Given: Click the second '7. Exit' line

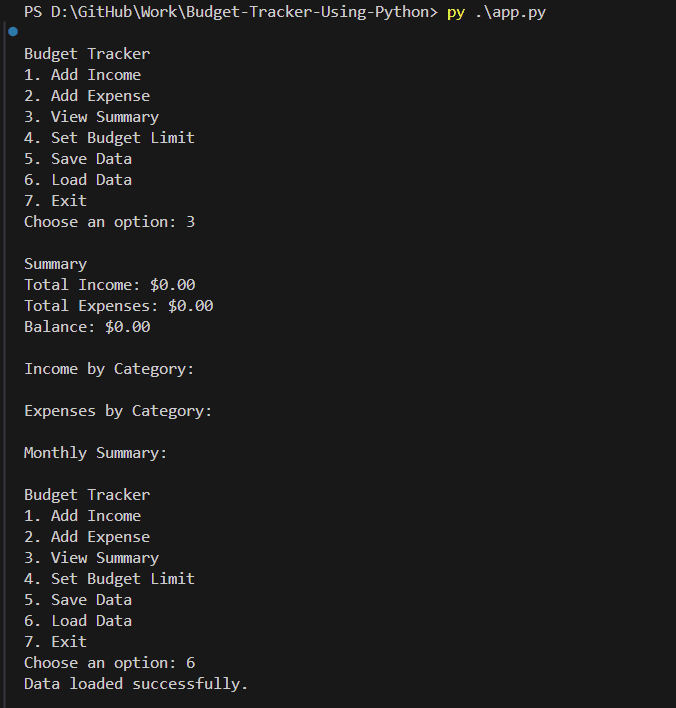Looking at the screenshot, I should 55,642.
